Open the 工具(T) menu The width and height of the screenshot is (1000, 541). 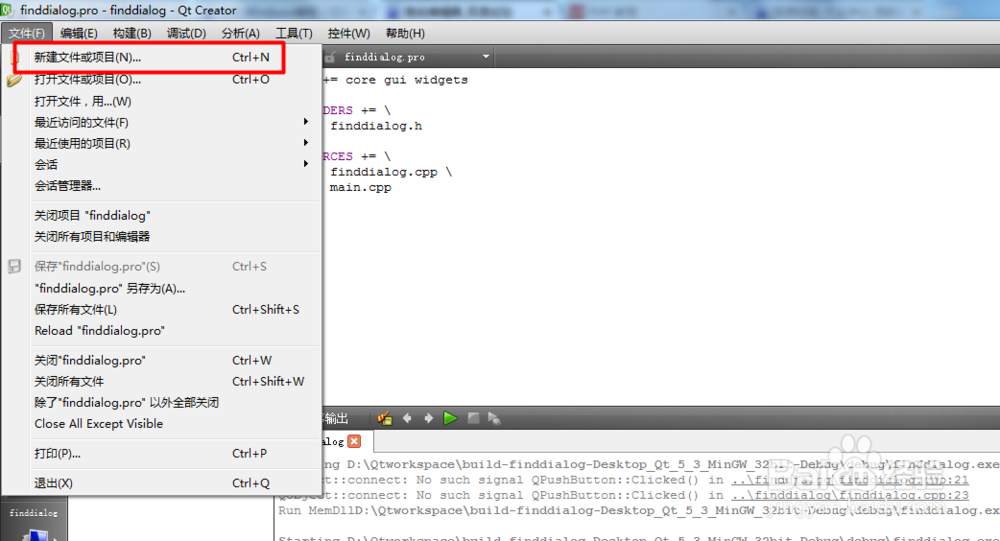click(294, 33)
